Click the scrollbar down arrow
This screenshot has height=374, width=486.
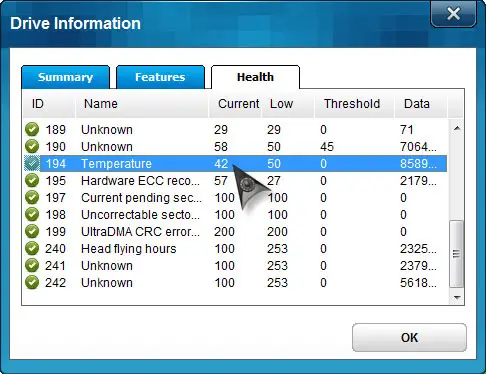[457, 297]
